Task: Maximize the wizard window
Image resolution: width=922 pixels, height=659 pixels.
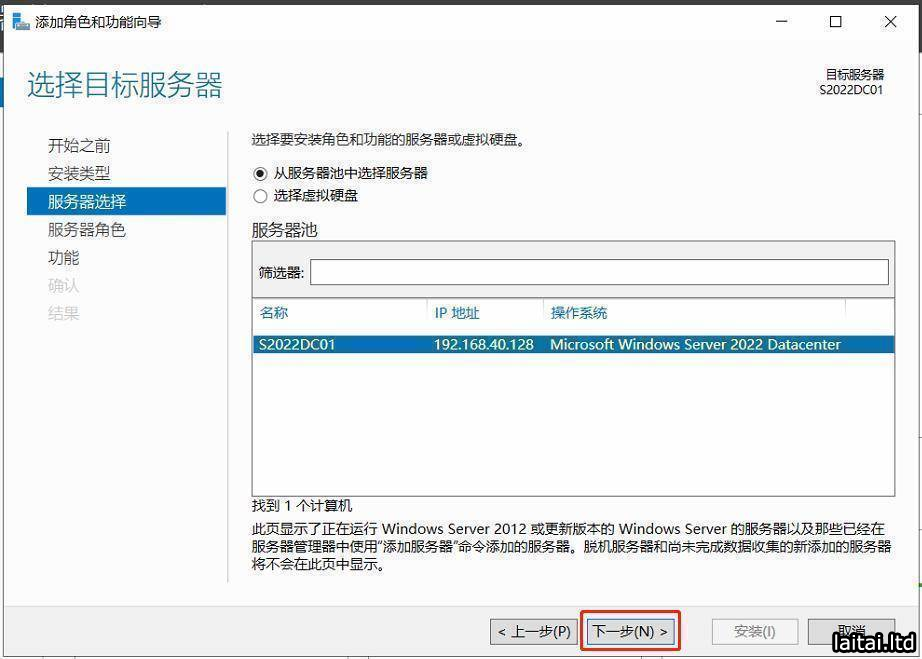Action: tap(836, 21)
